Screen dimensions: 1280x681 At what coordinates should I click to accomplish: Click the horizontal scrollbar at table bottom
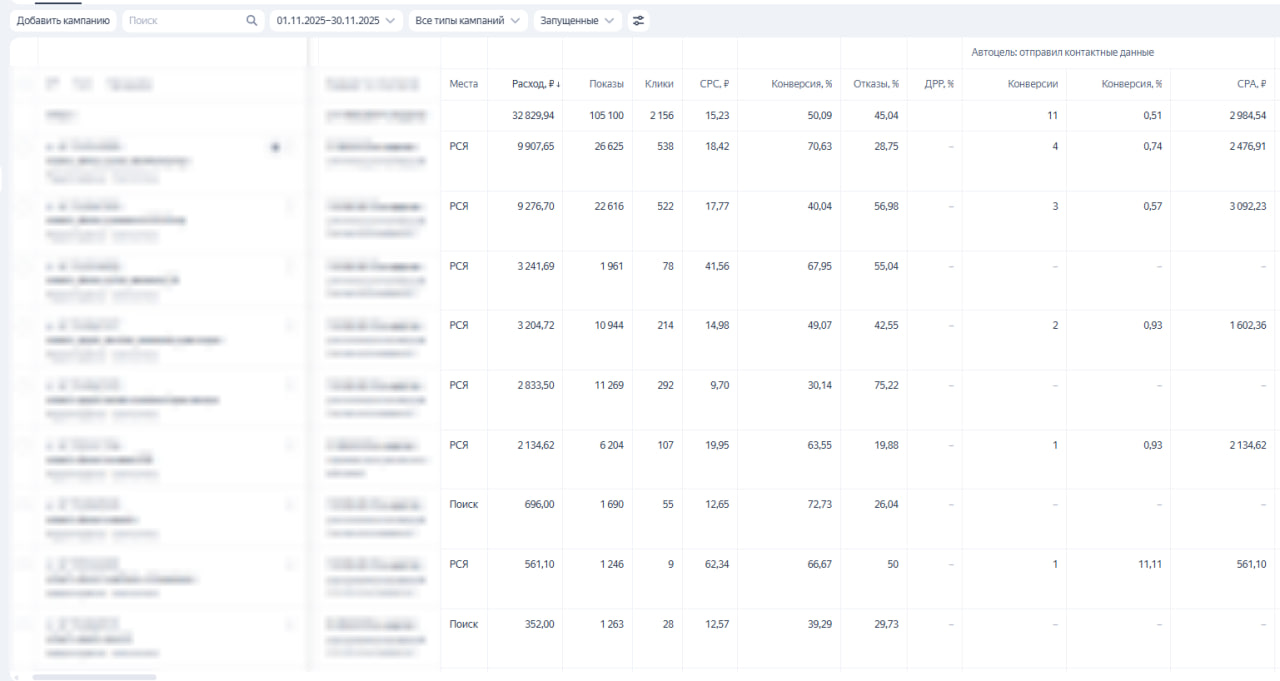[x=95, y=677]
